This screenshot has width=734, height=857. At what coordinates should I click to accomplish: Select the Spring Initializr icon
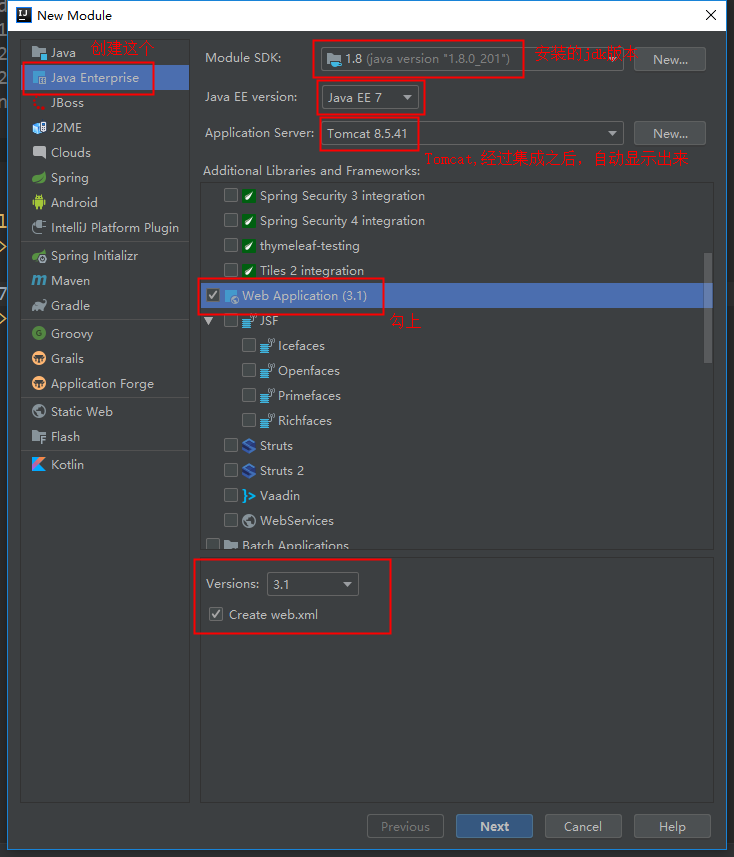coord(39,256)
